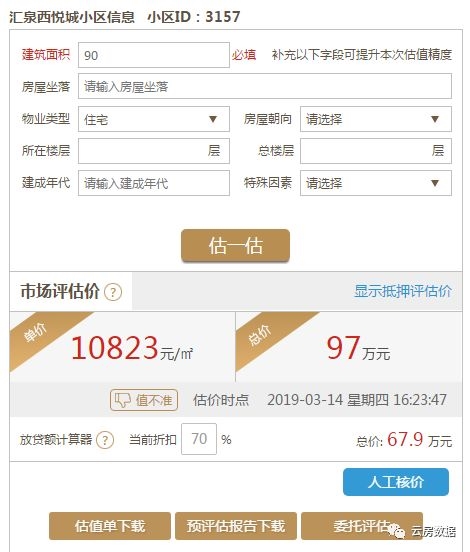Click the 建筑面积 input field containing 90
Viewport: 470px width, 552px height.
click(154, 55)
